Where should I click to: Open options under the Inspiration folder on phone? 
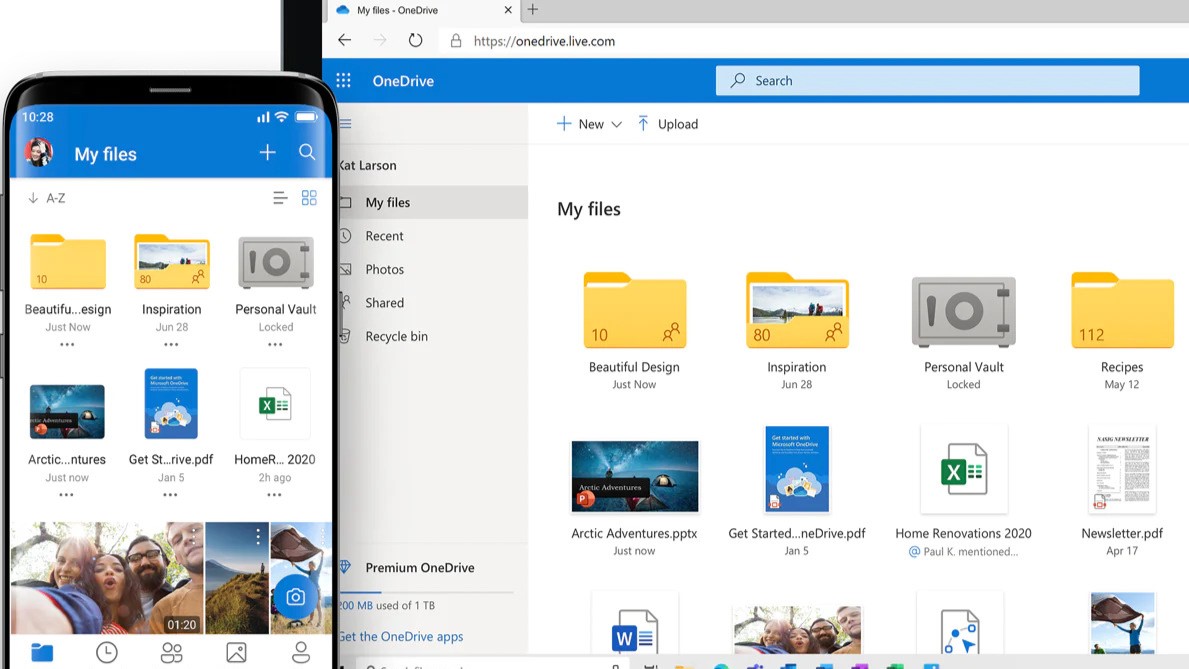(171, 345)
